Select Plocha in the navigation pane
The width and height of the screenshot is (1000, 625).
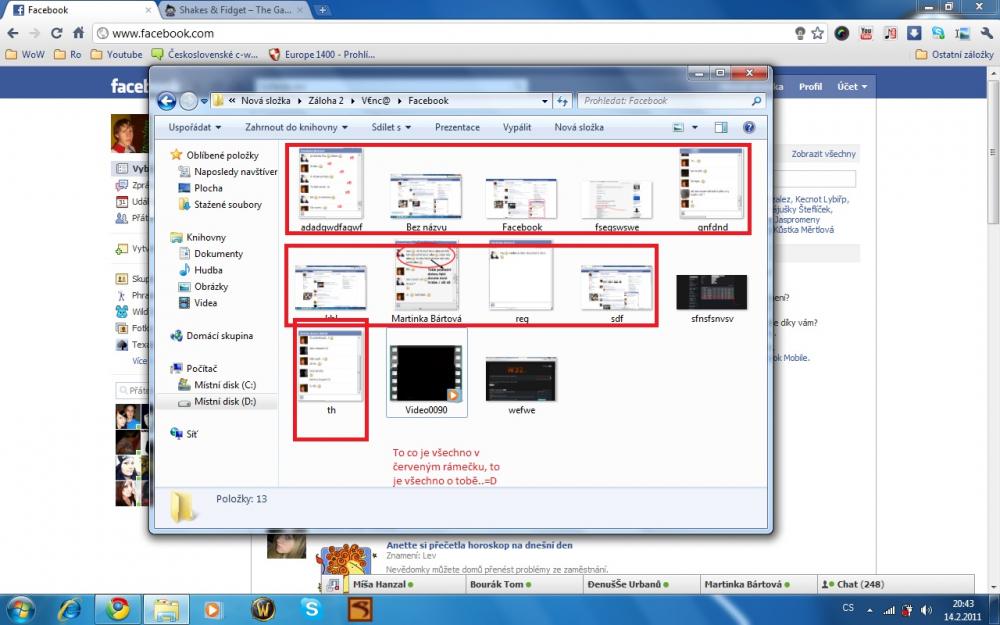point(208,188)
